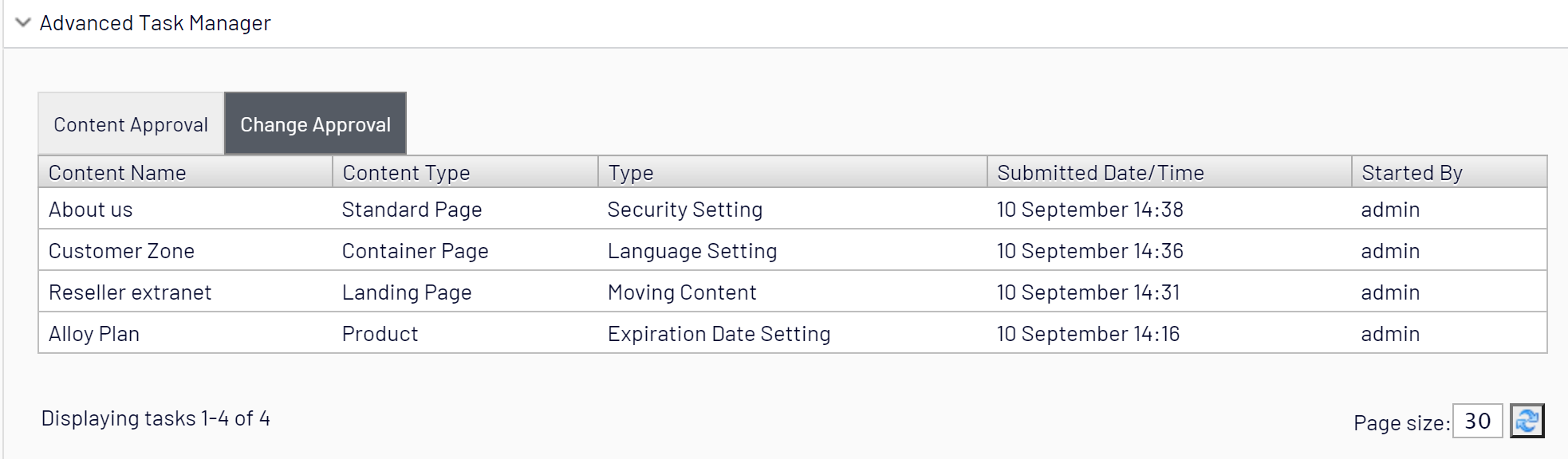
Task: Open the About us task row
Action: coord(91,210)
